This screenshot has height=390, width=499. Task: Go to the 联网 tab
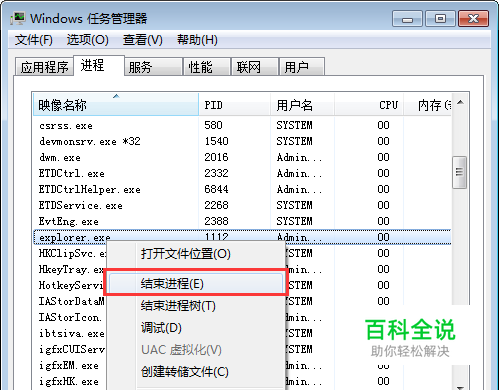255,67
